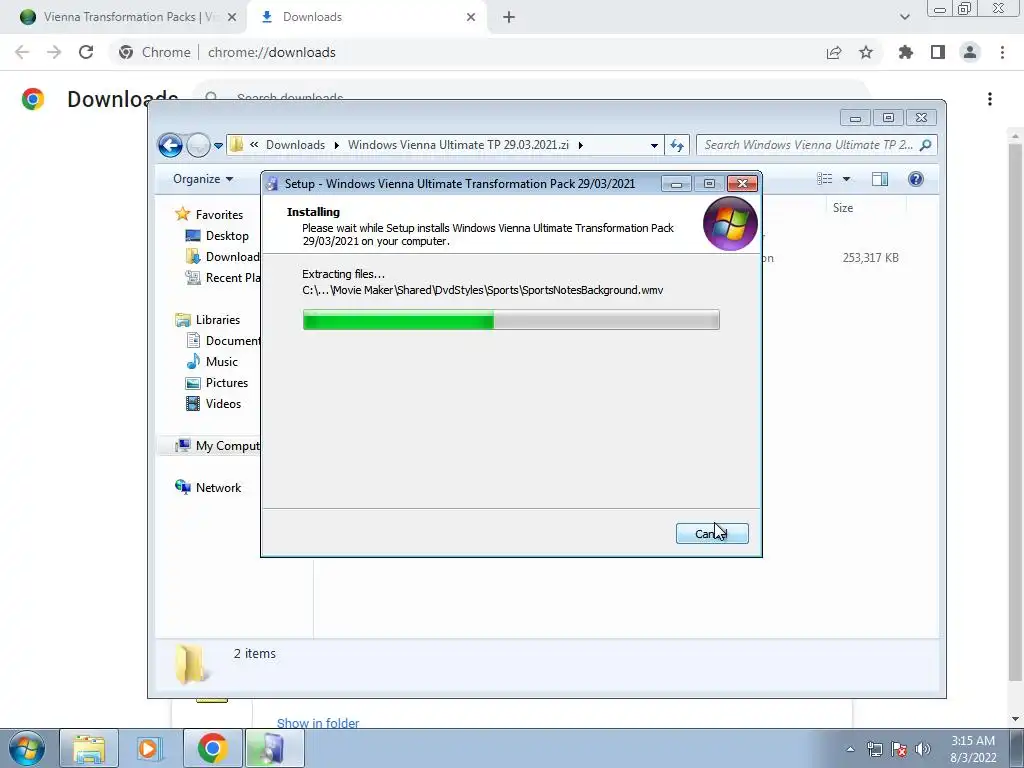Switch to Chrome from taskbar

212,748
